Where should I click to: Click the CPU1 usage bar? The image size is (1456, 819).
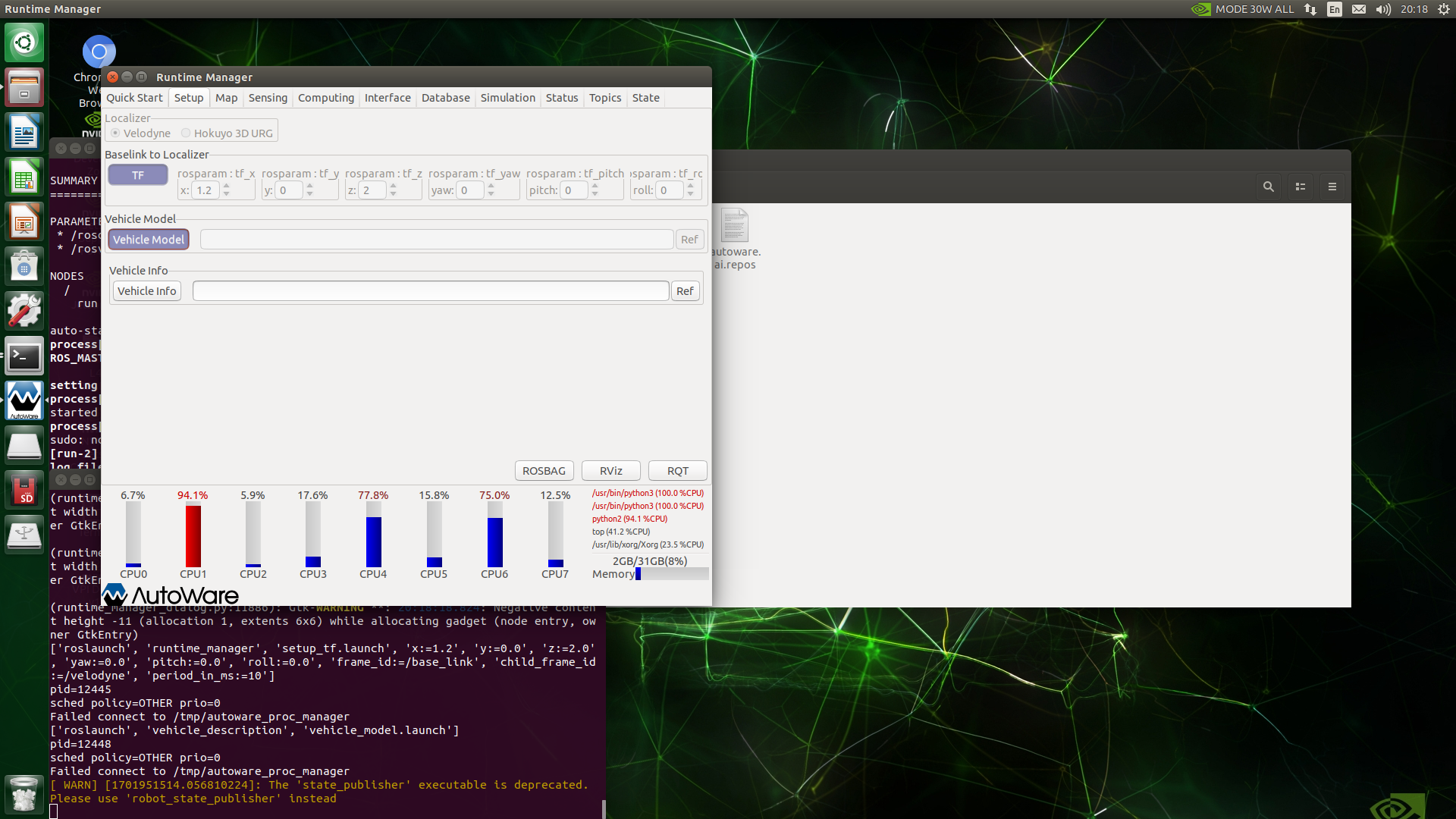pos(193,535)
